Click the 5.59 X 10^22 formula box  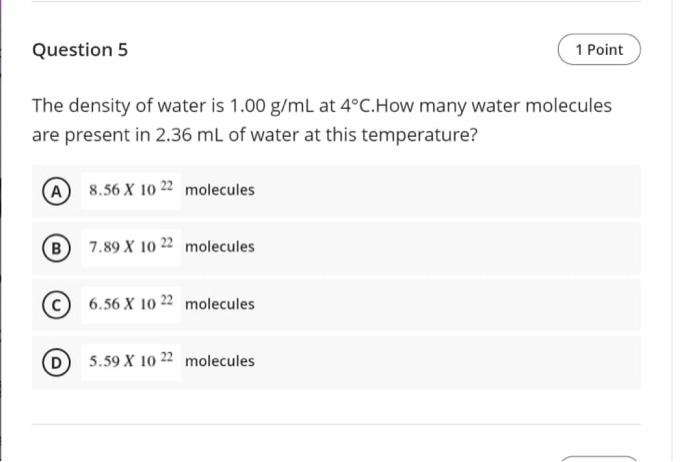click(x=131, y=362)
